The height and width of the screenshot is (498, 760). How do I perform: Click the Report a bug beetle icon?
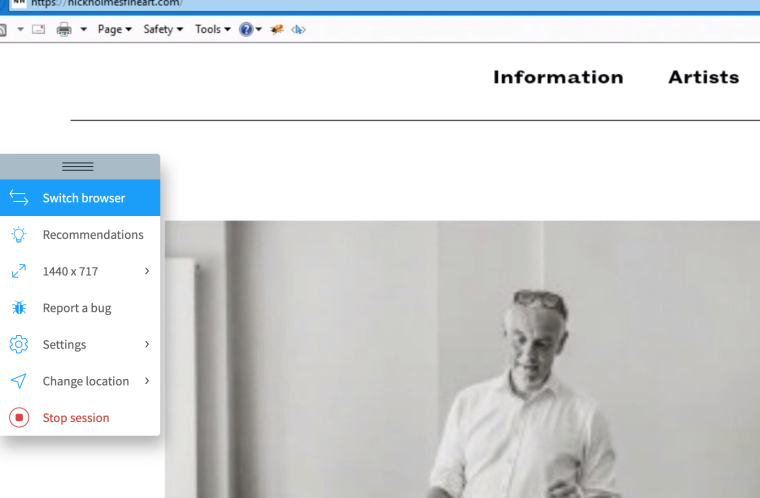19,308
